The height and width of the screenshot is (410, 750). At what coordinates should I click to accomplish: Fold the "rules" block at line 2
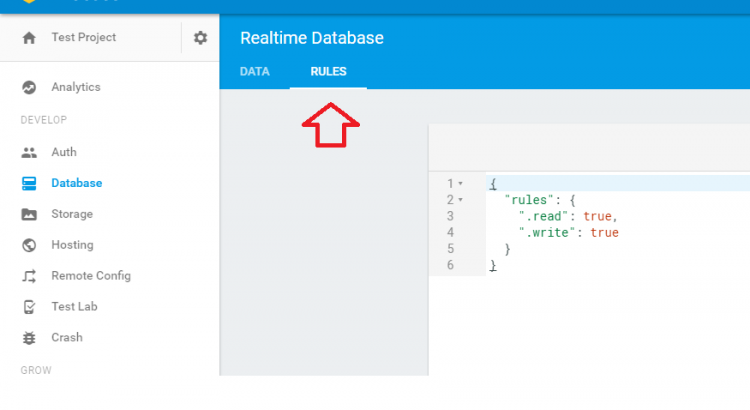pos(460,200)
